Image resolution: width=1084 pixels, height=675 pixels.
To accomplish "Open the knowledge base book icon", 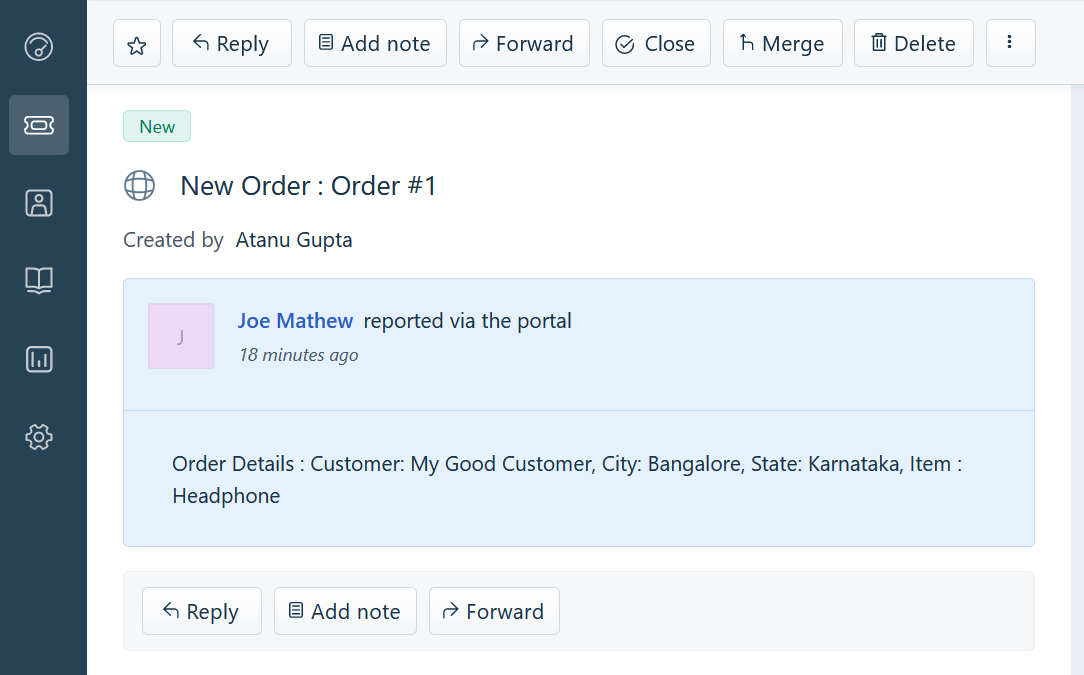I will pos(39,281).
